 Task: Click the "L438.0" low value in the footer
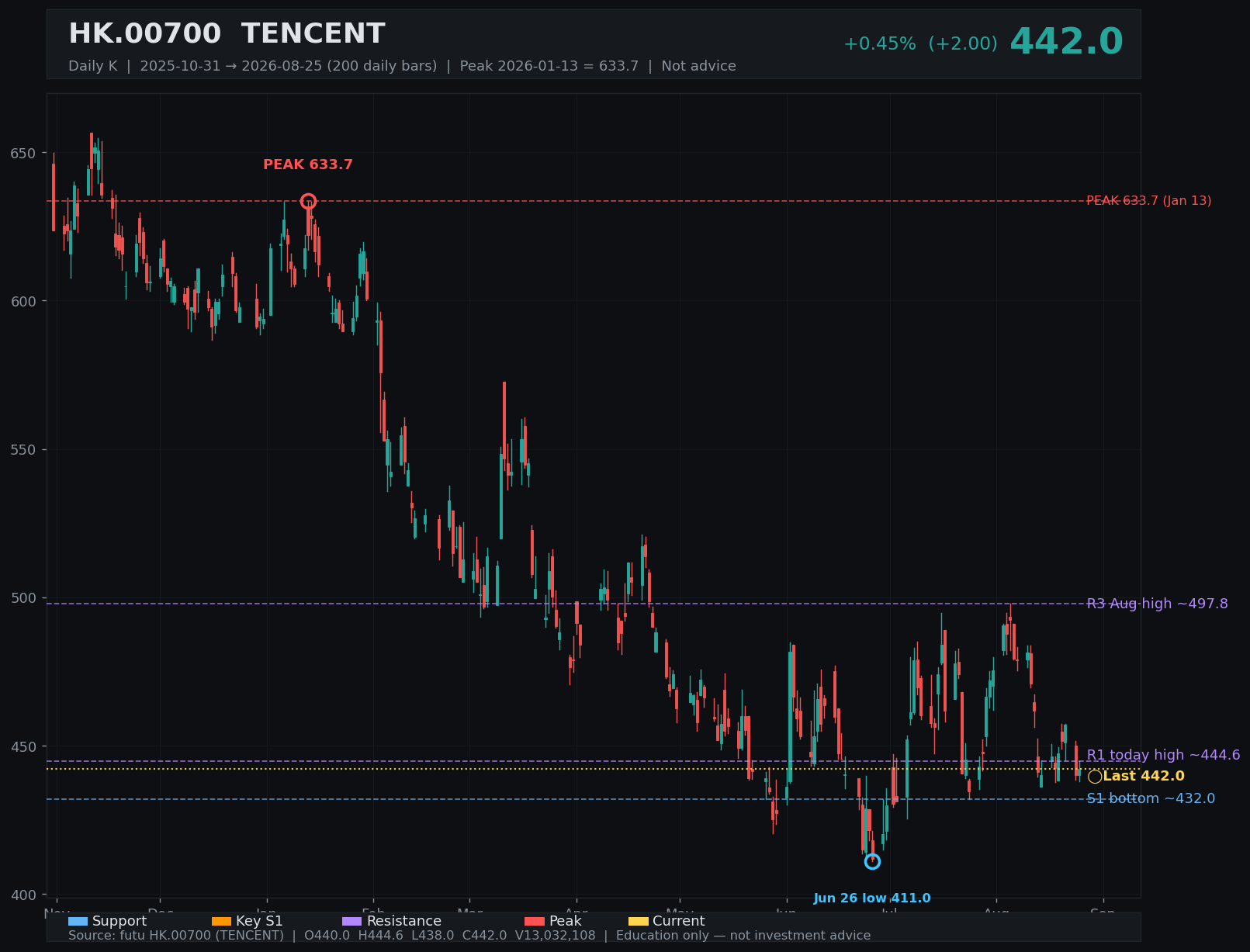[432, 936]
